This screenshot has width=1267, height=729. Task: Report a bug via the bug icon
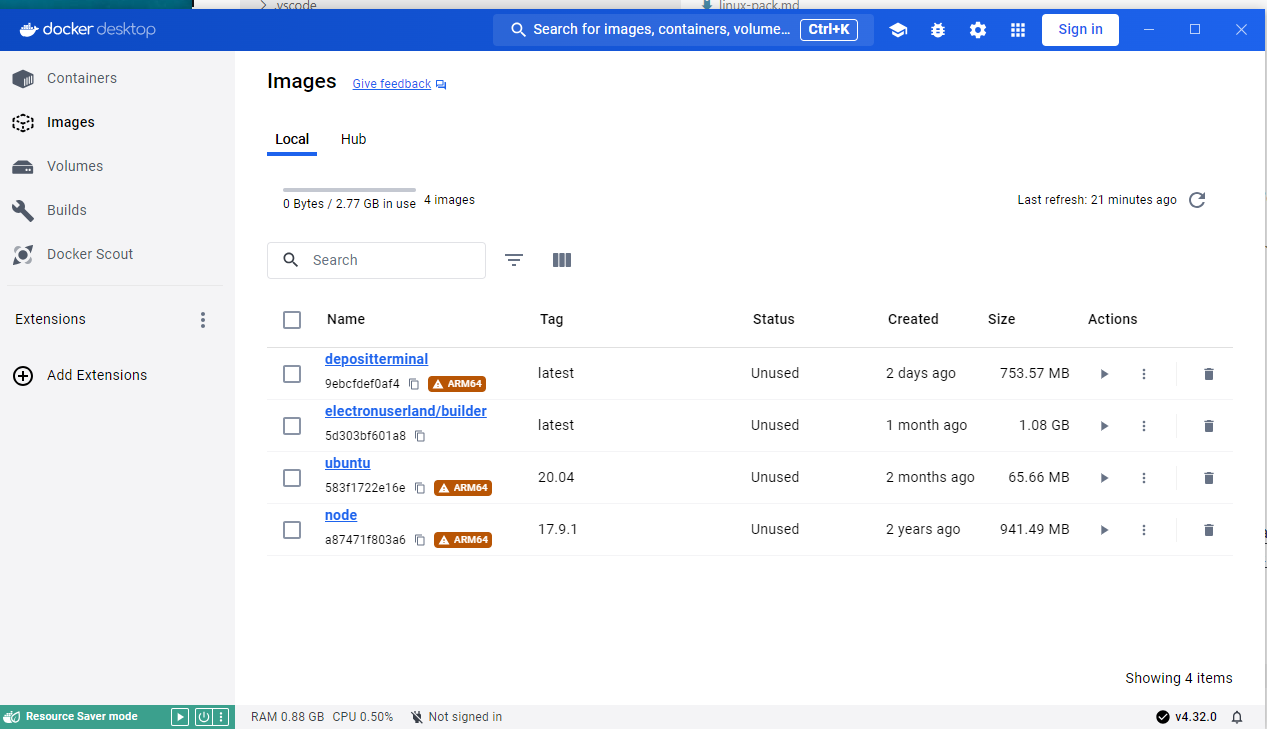coord(937,30)
